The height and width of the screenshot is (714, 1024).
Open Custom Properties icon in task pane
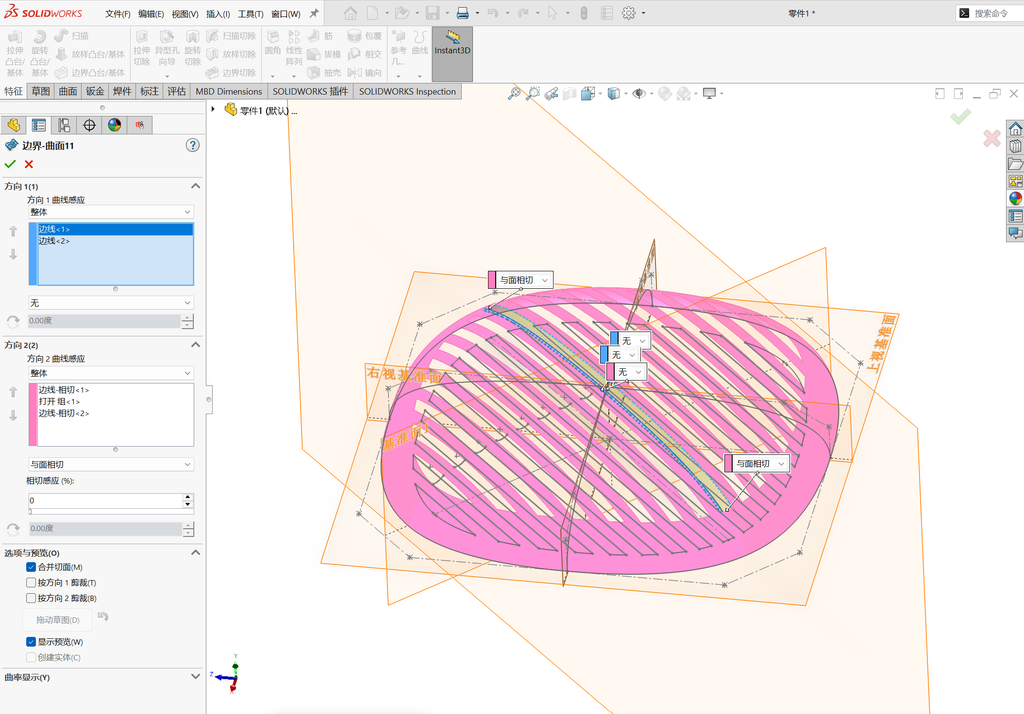pyautogui.click(x=1015, y=216)
